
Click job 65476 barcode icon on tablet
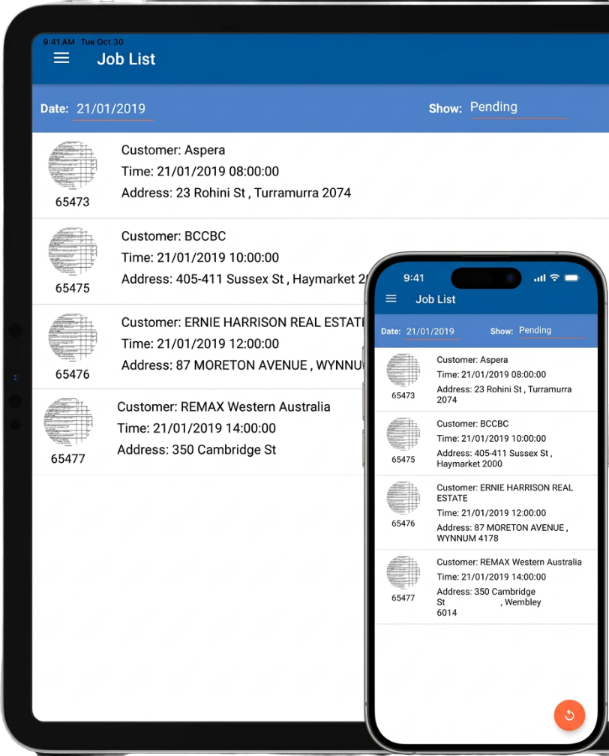click(72, 338)
